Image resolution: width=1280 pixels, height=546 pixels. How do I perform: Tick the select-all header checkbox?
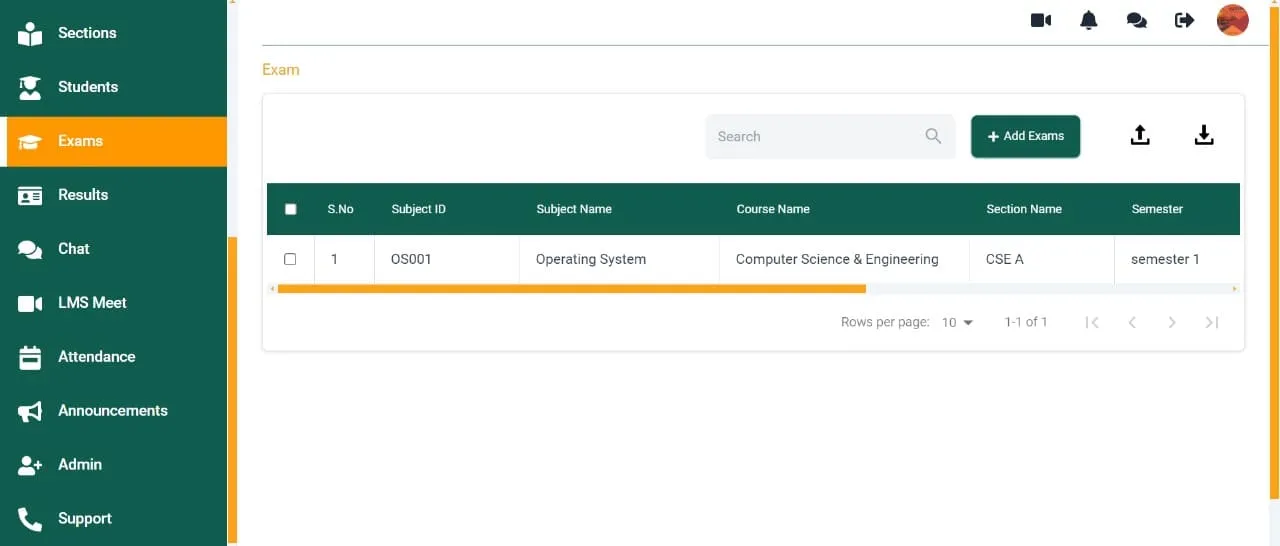tap(291, 209)
